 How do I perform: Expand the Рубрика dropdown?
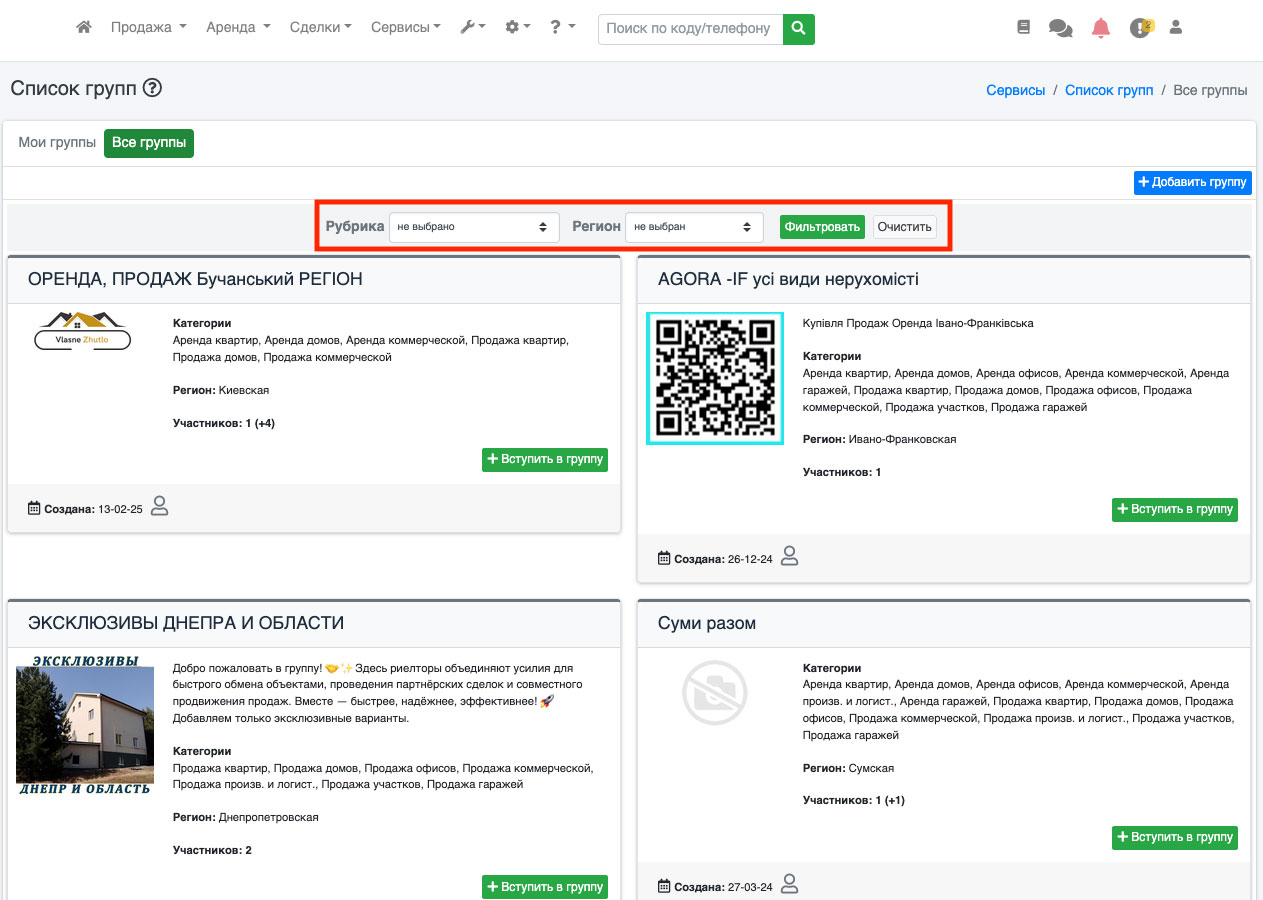click(x=473, y=227)
